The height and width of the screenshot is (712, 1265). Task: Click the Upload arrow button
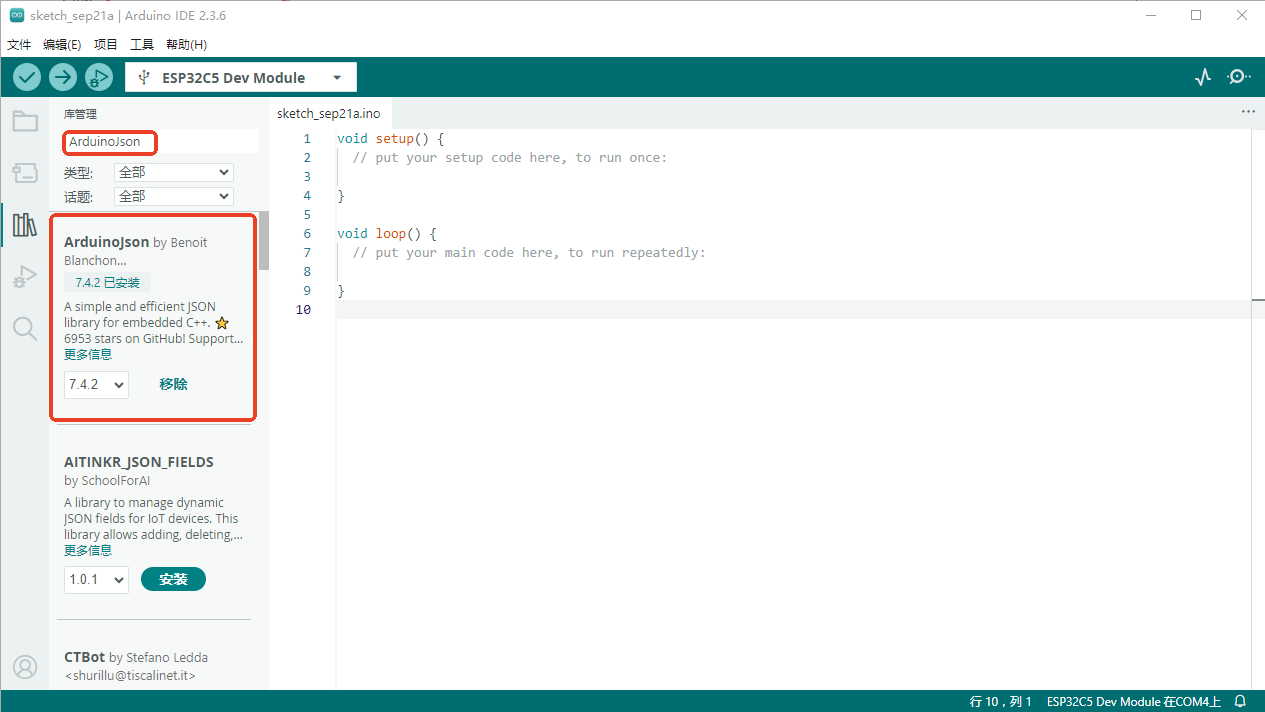coord(63,77)
